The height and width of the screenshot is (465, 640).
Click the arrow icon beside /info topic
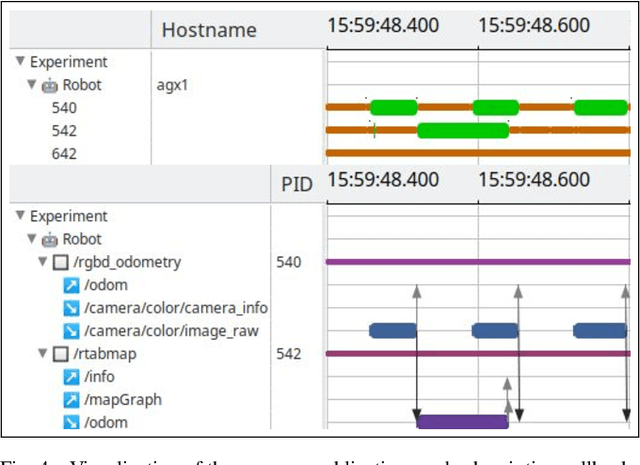pyautogui.click(x=71, y=377)
